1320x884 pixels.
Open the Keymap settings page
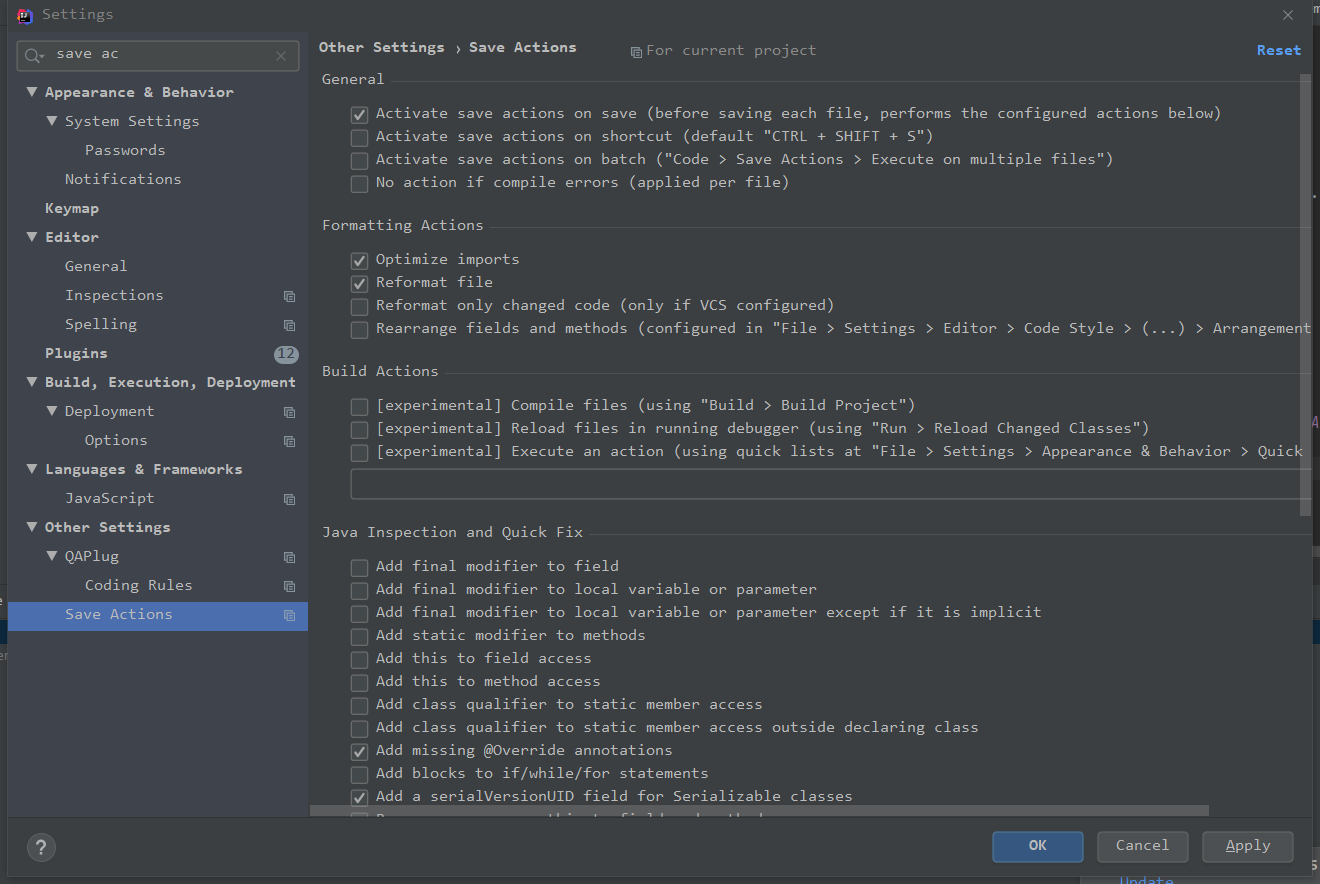(72, 208)
